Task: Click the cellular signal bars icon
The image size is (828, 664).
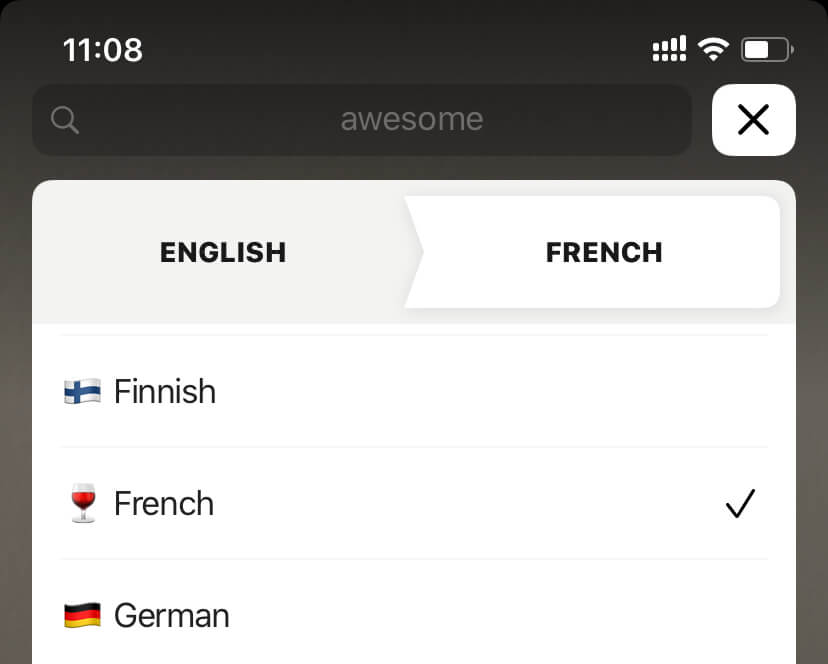Action: pos(668,46)
